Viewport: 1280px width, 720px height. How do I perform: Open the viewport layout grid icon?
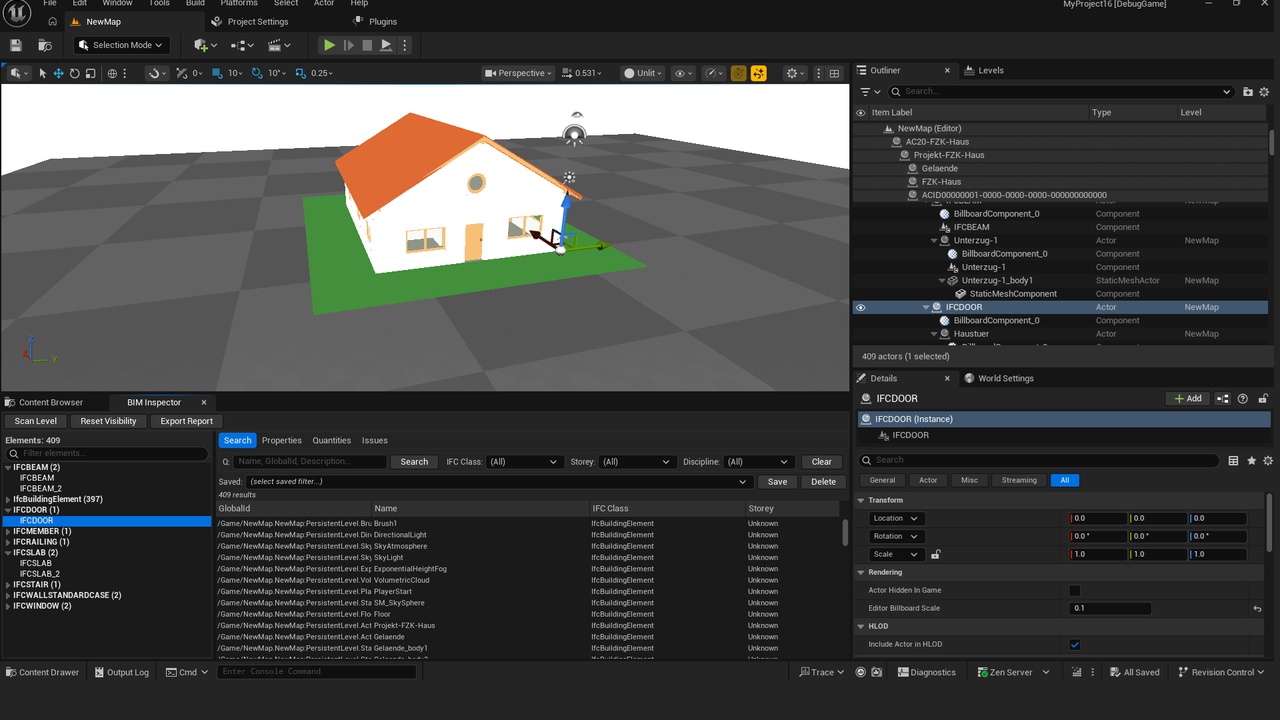coord(834,73)
